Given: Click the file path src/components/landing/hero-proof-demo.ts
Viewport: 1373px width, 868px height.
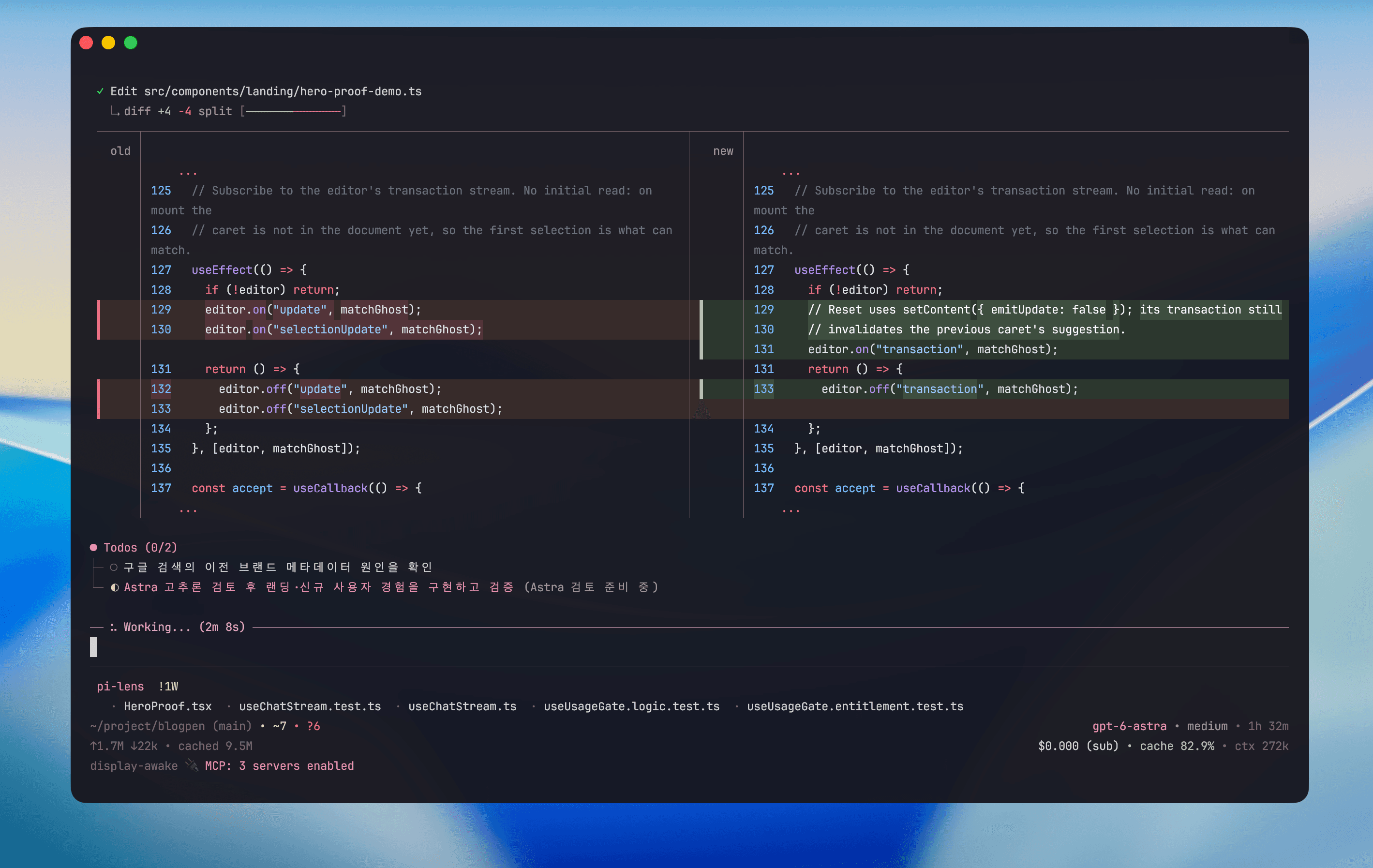Looking at the screenshot, I should 283,91.
